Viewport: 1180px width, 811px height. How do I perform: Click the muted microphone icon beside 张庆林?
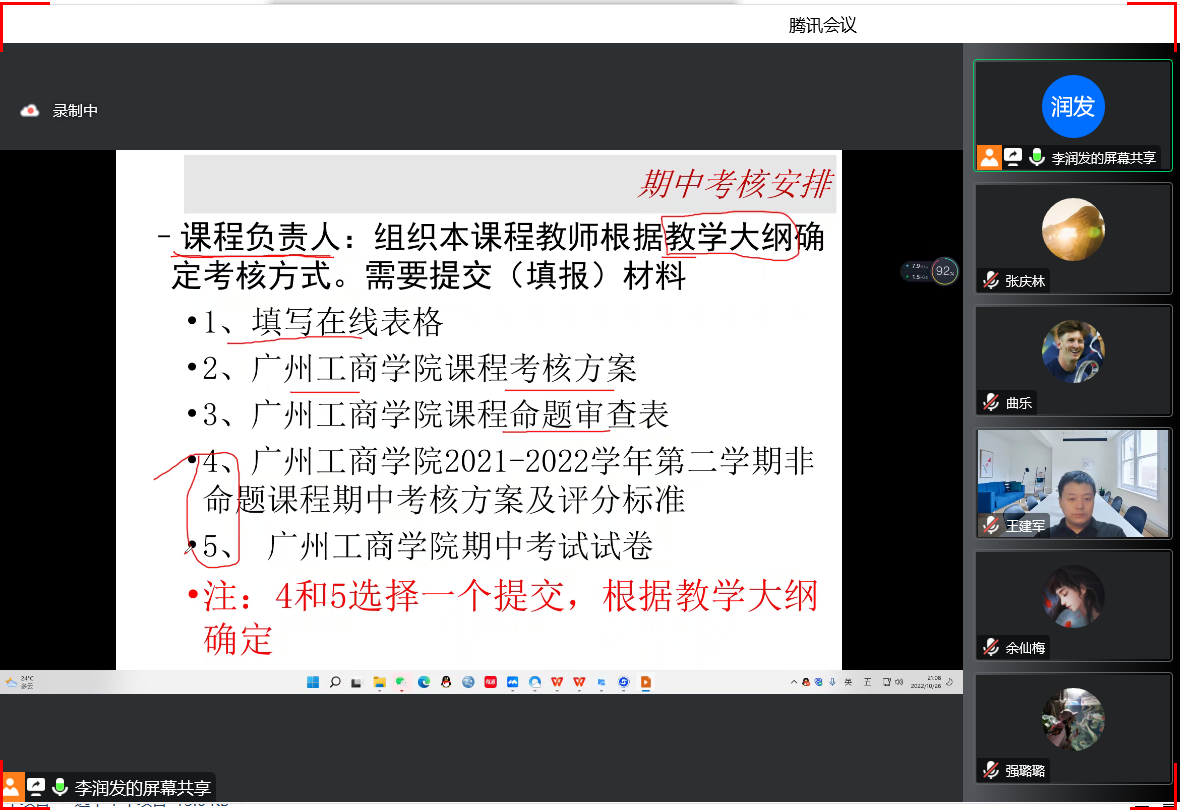tap(990, 281)
